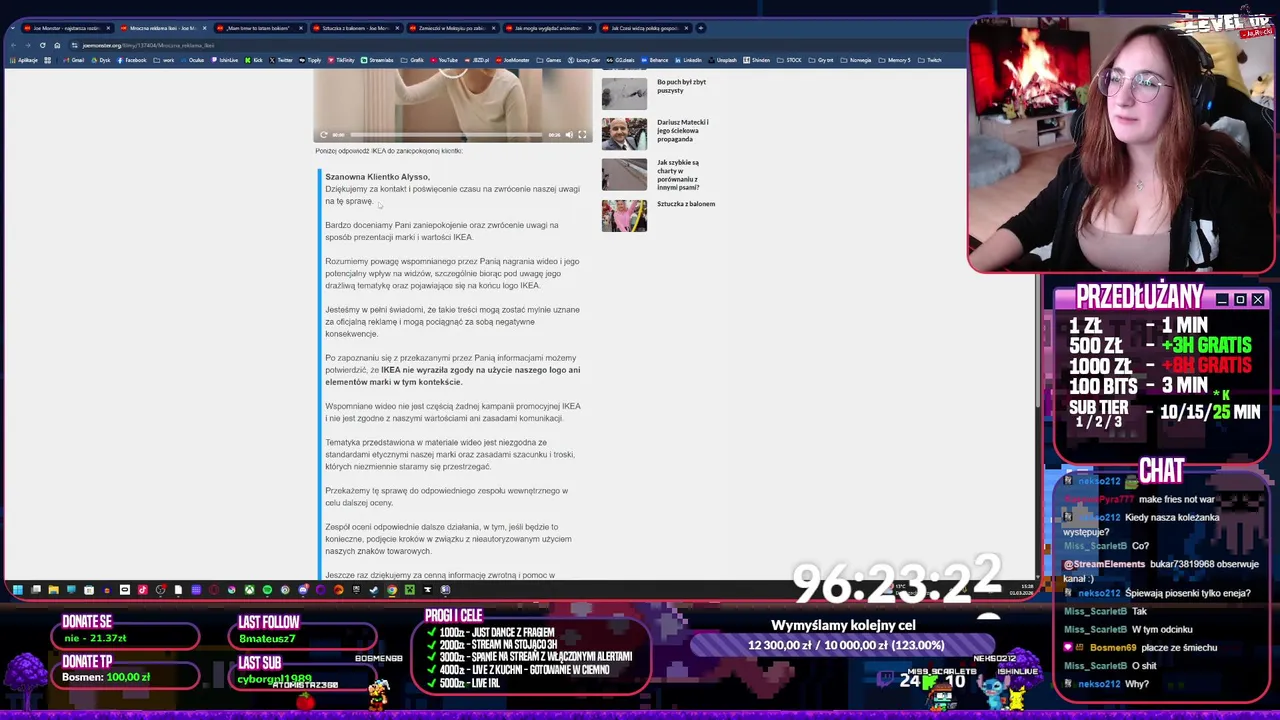Open the Windows Start menu
Screen dimensions: 1280x720
click(x=17, y=590)
